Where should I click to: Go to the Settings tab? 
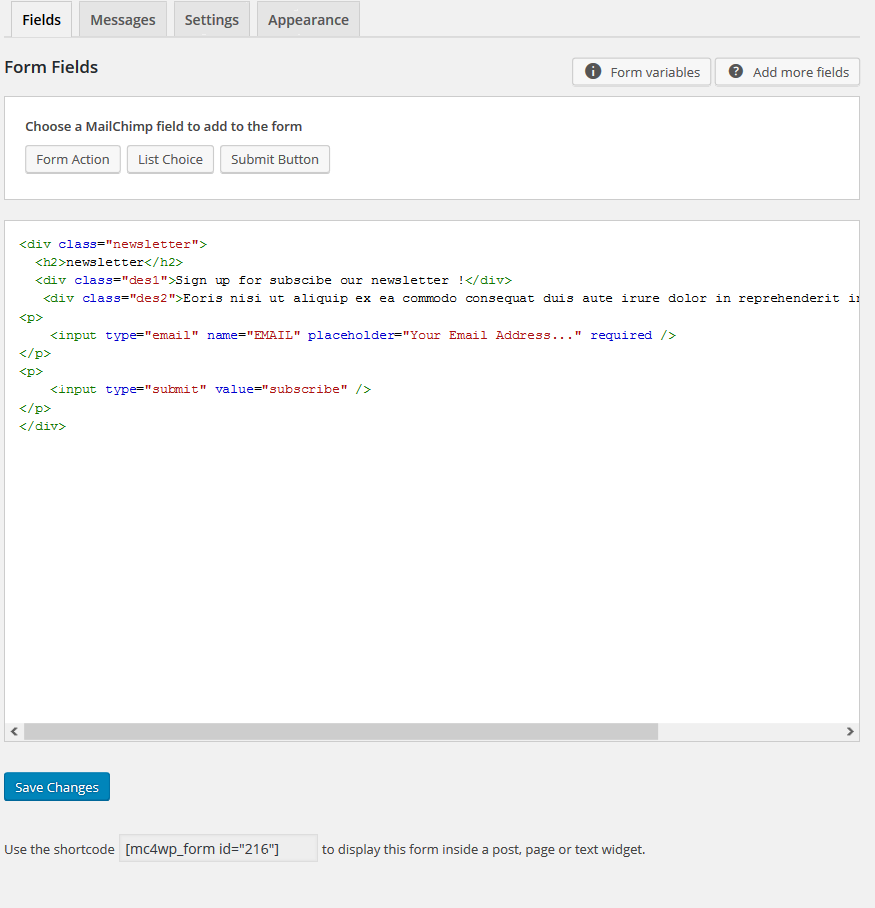click(211, 20)
